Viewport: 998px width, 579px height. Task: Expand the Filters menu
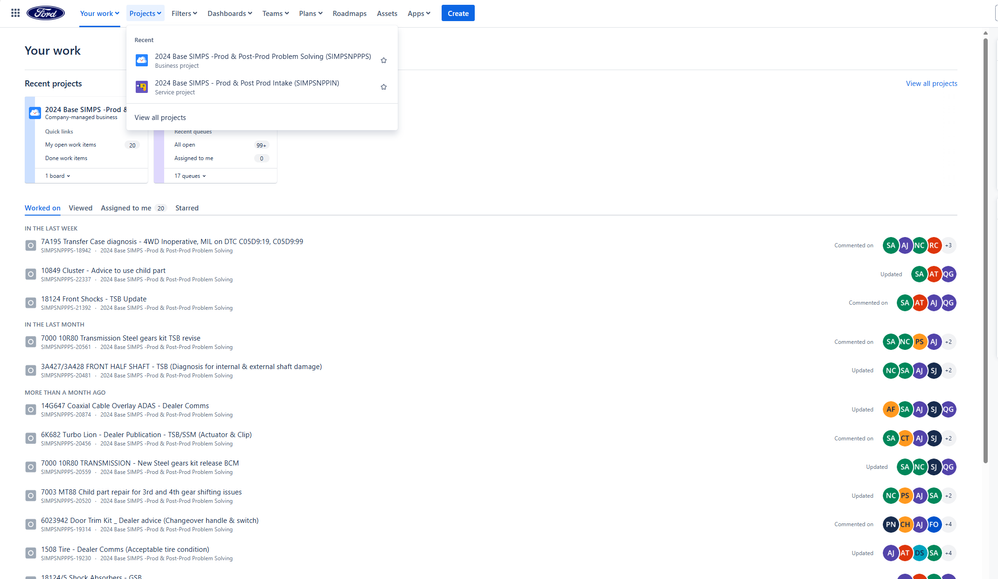pyautogui.click(x=184, y=13)
